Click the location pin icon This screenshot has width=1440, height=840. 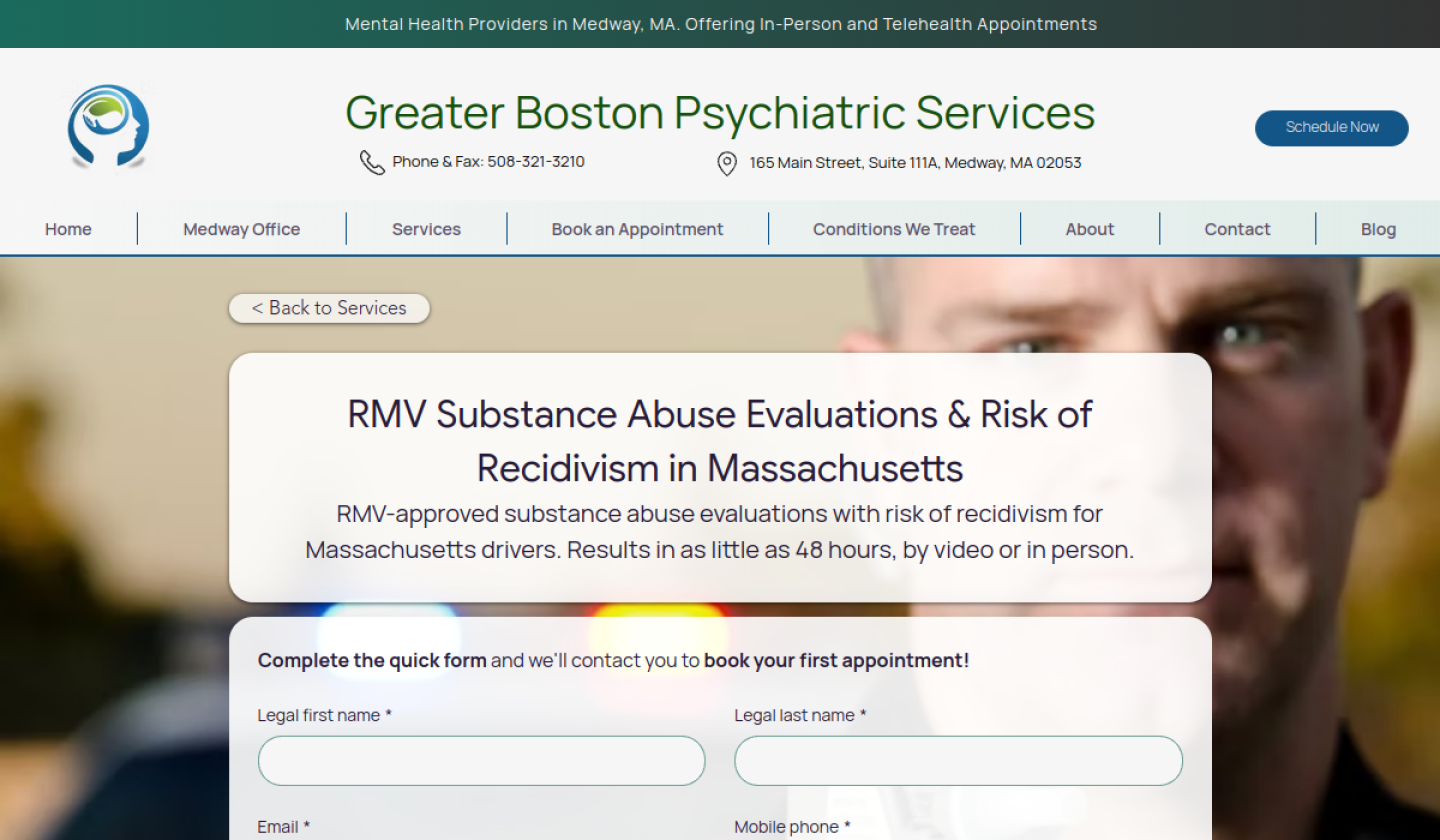728,163
